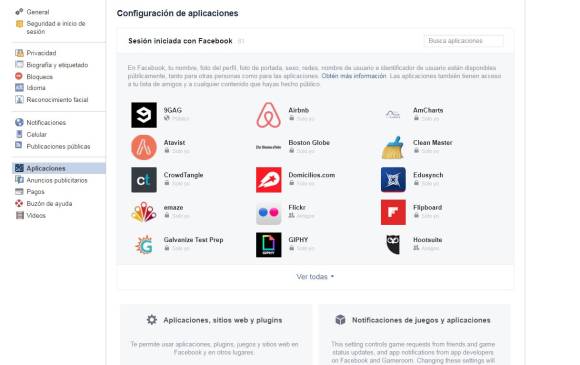580x365 pixels.
Task: Click the Airbnb logo icon
Action: [x=269, y=115]
